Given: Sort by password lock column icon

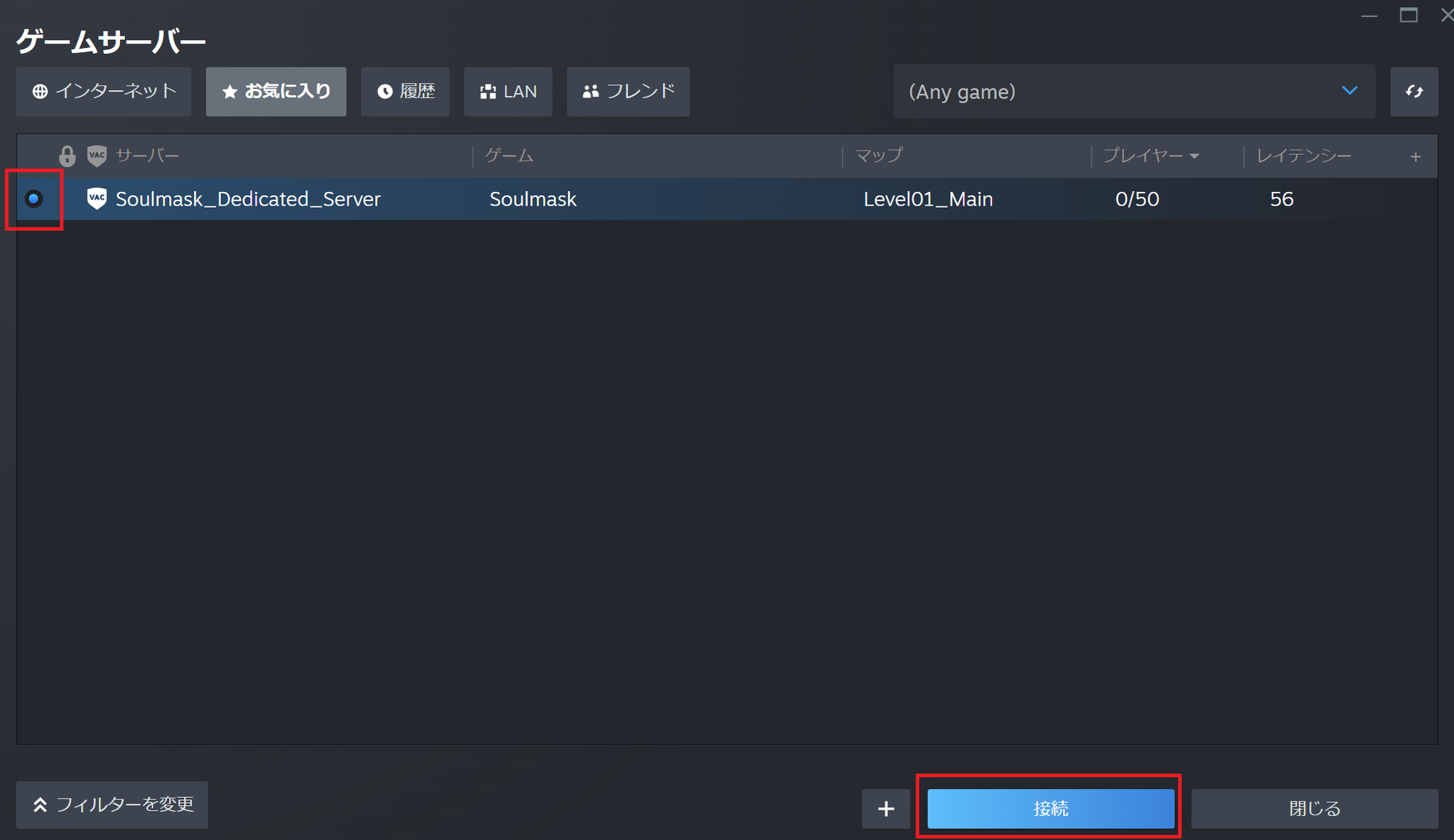Looking at the screenshot, I should click(x=67, y=156).
